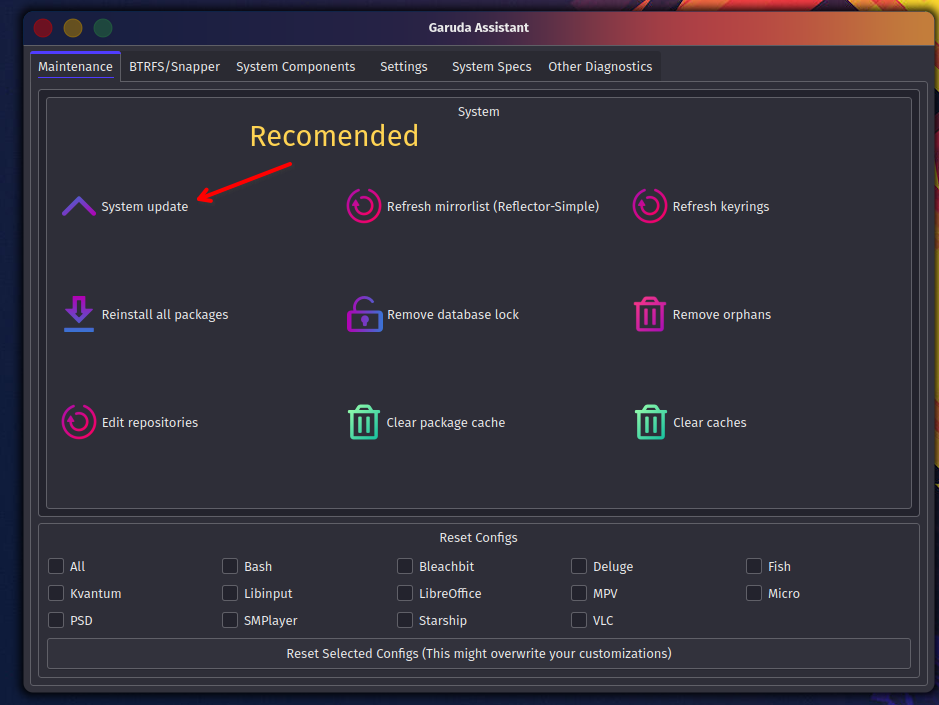939x705 pixels.
Task: Go to the Other Diagnostics tab
Action: click(x=600, y=67)
